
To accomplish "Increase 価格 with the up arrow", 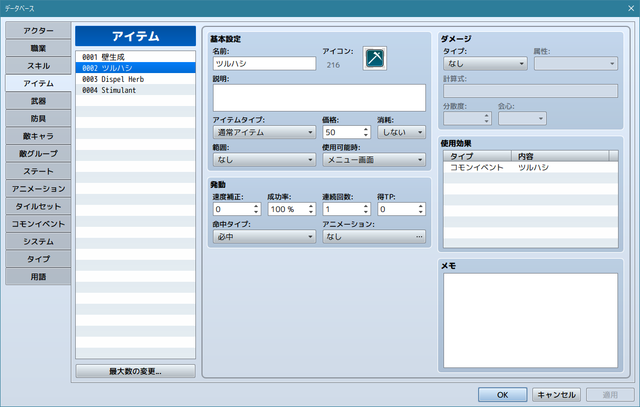I will point(366,129).
